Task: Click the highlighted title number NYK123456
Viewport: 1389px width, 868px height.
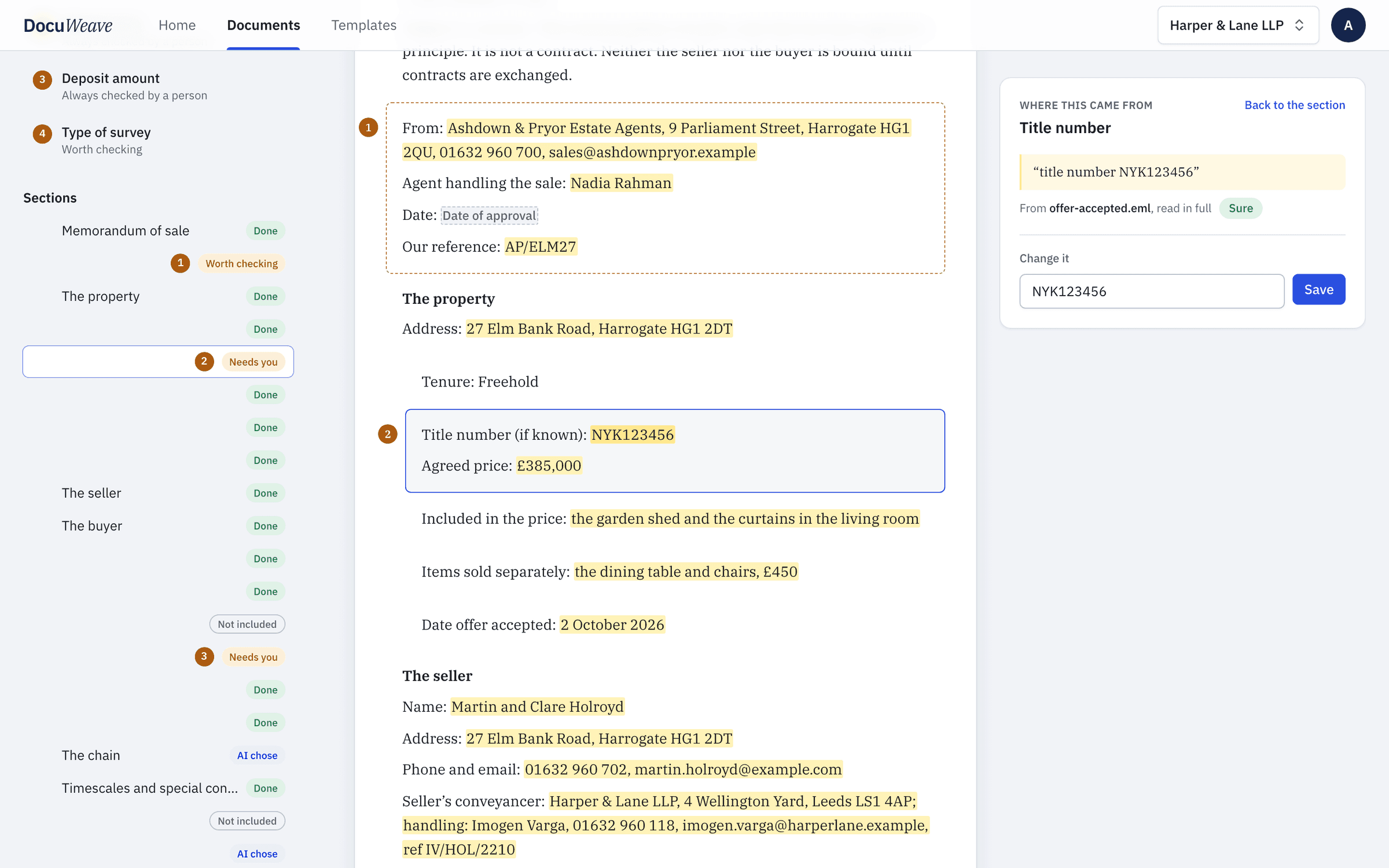Action: [x=633, y=435]
